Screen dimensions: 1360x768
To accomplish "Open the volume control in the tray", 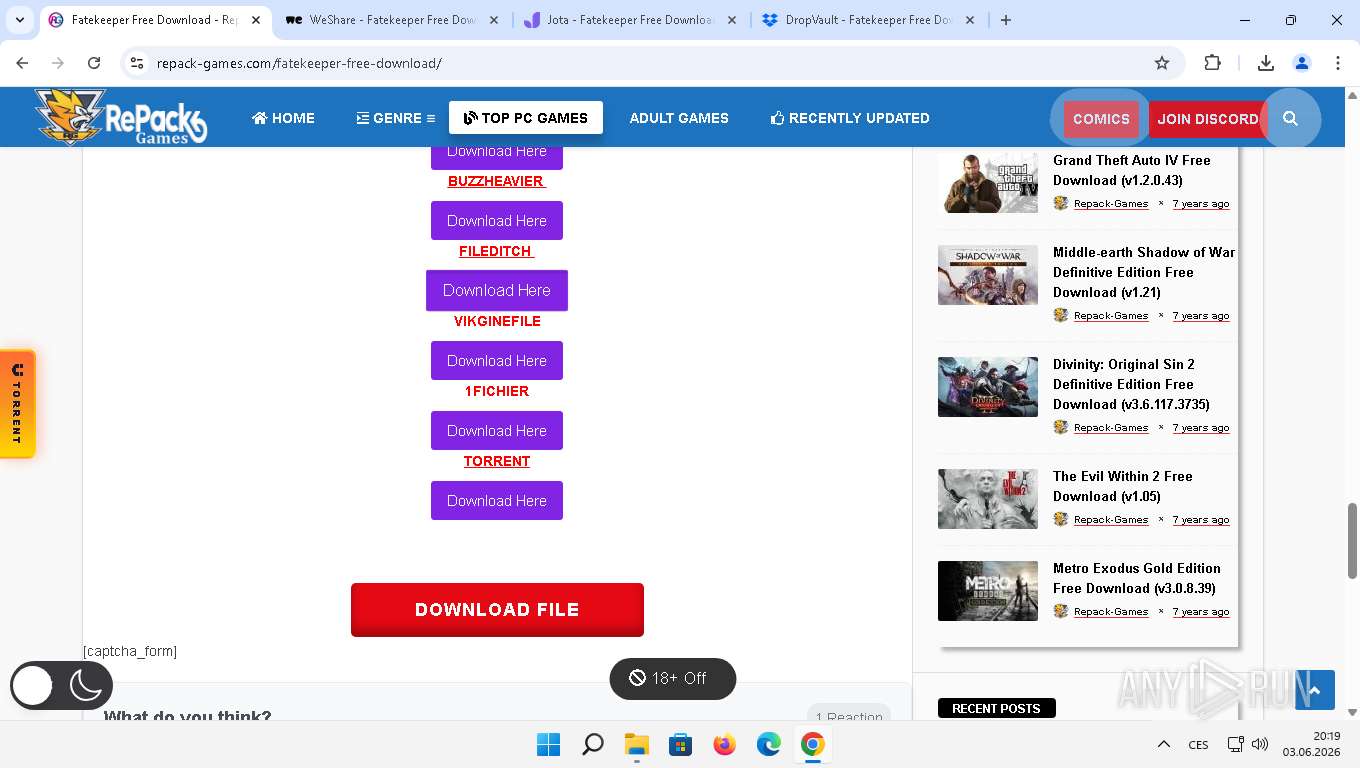I will [1260, 745].
